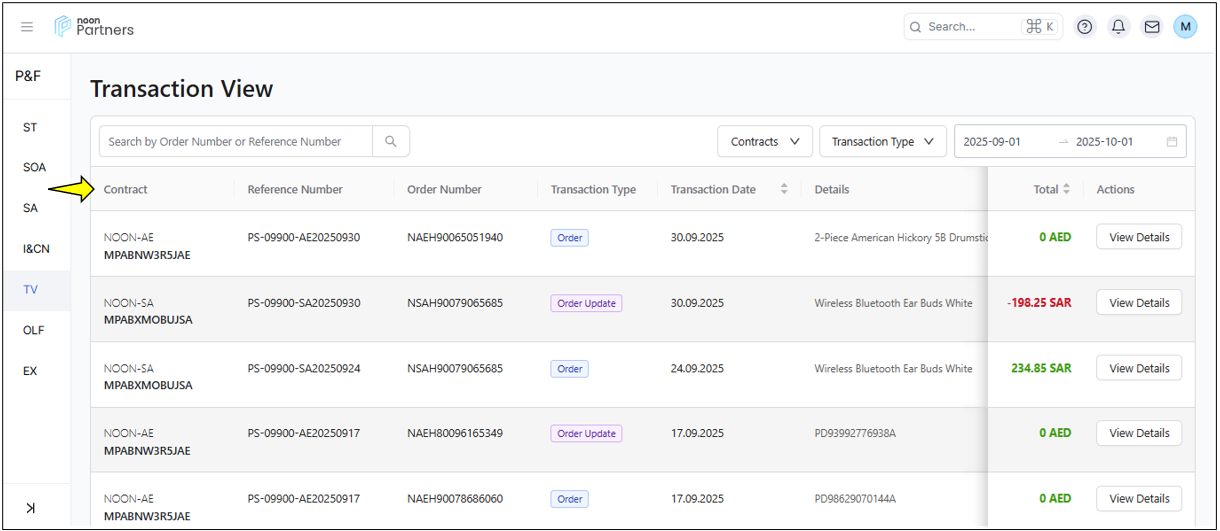Open the Contracts dropdown filter
The image size is (1220, 531).
click(765, 142)
